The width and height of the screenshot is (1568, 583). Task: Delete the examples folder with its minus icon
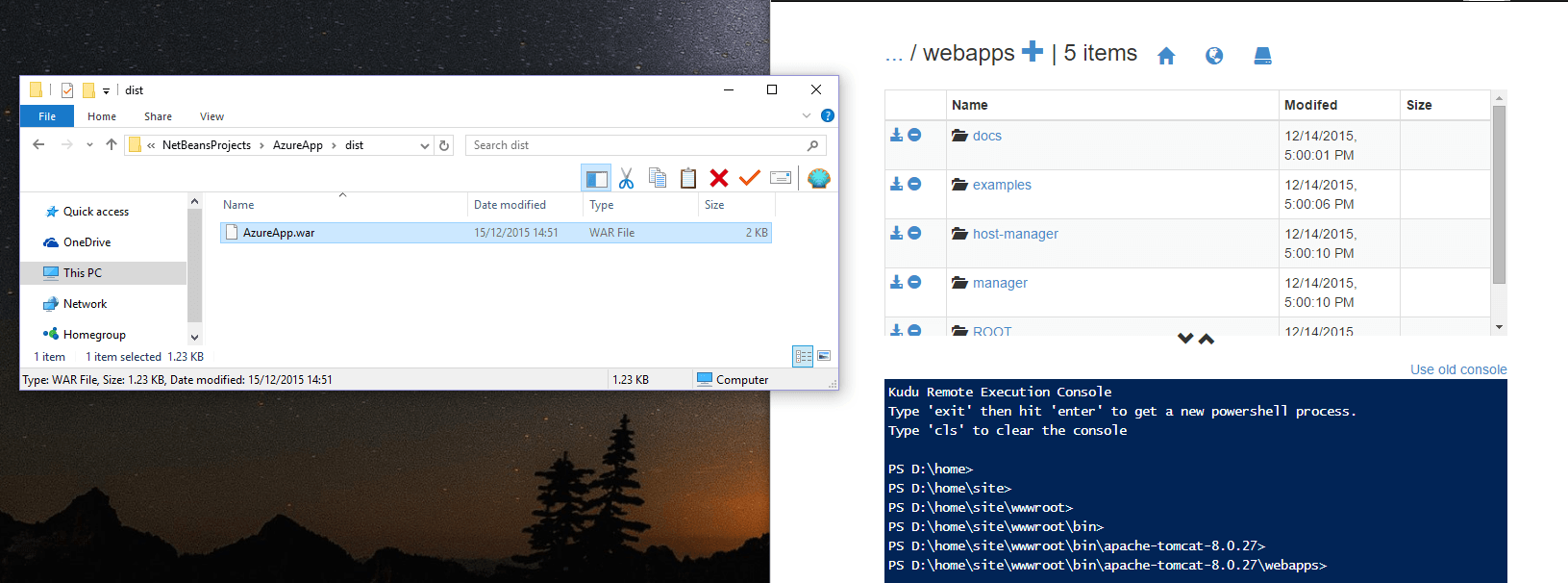[x=914, y=184]
